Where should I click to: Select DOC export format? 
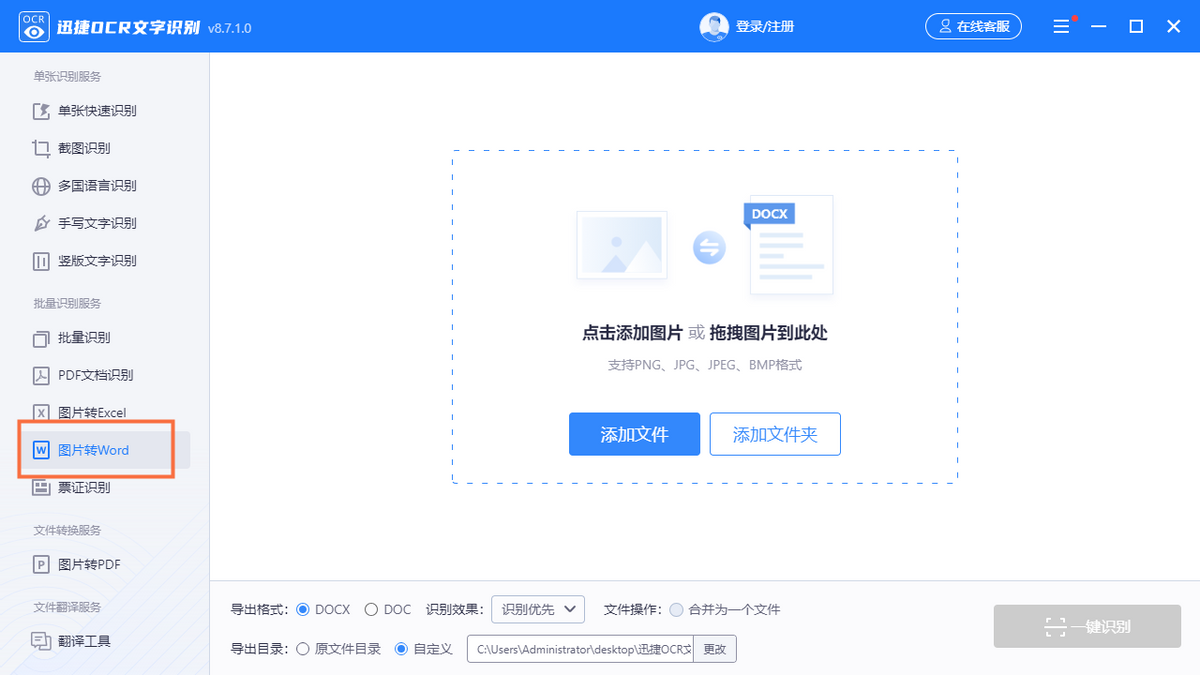(388, 609)
